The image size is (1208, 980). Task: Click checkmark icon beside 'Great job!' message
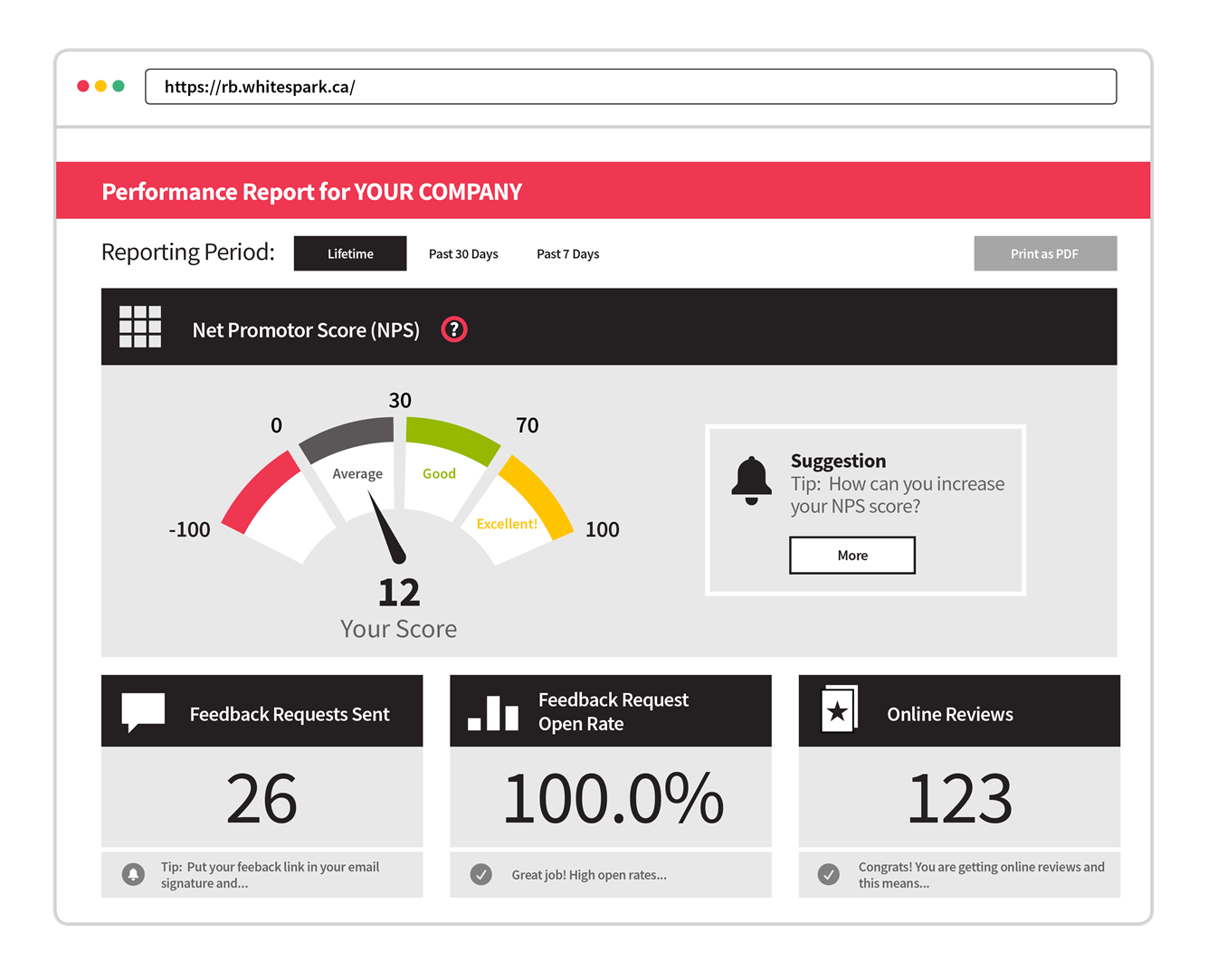(481, 874)
